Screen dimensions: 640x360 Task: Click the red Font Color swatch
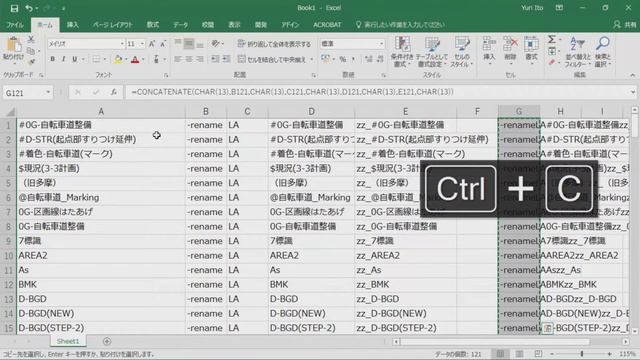(x=135, y=60)
